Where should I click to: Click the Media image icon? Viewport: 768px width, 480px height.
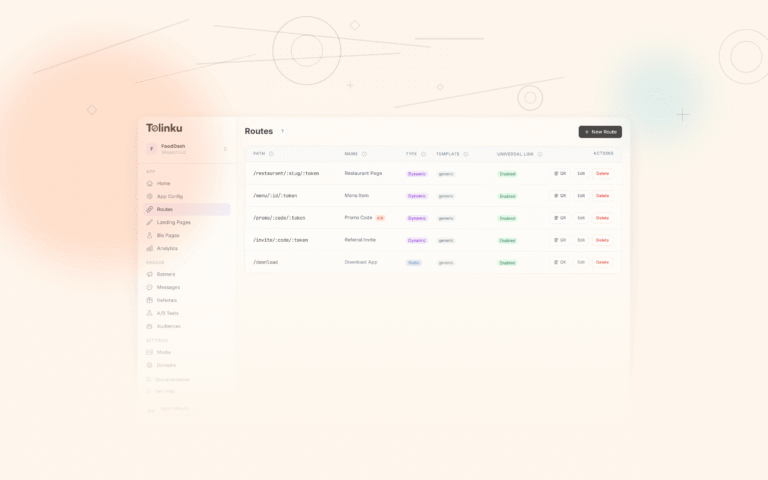[x=149, y=352]
